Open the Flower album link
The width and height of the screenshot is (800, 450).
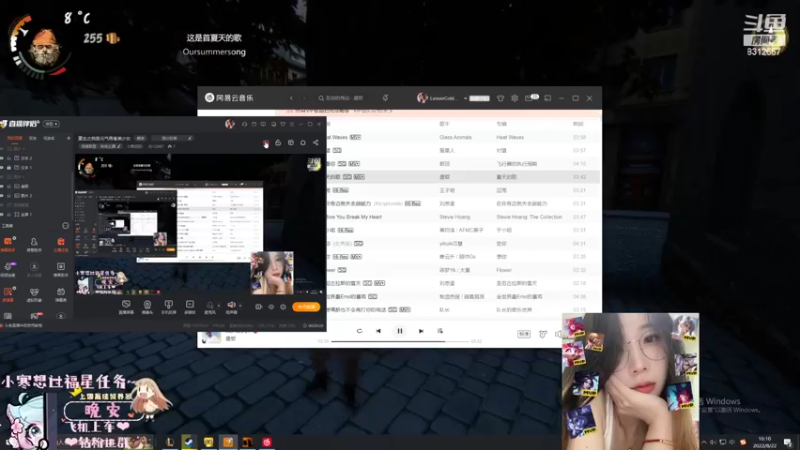[x=504, y=270]
